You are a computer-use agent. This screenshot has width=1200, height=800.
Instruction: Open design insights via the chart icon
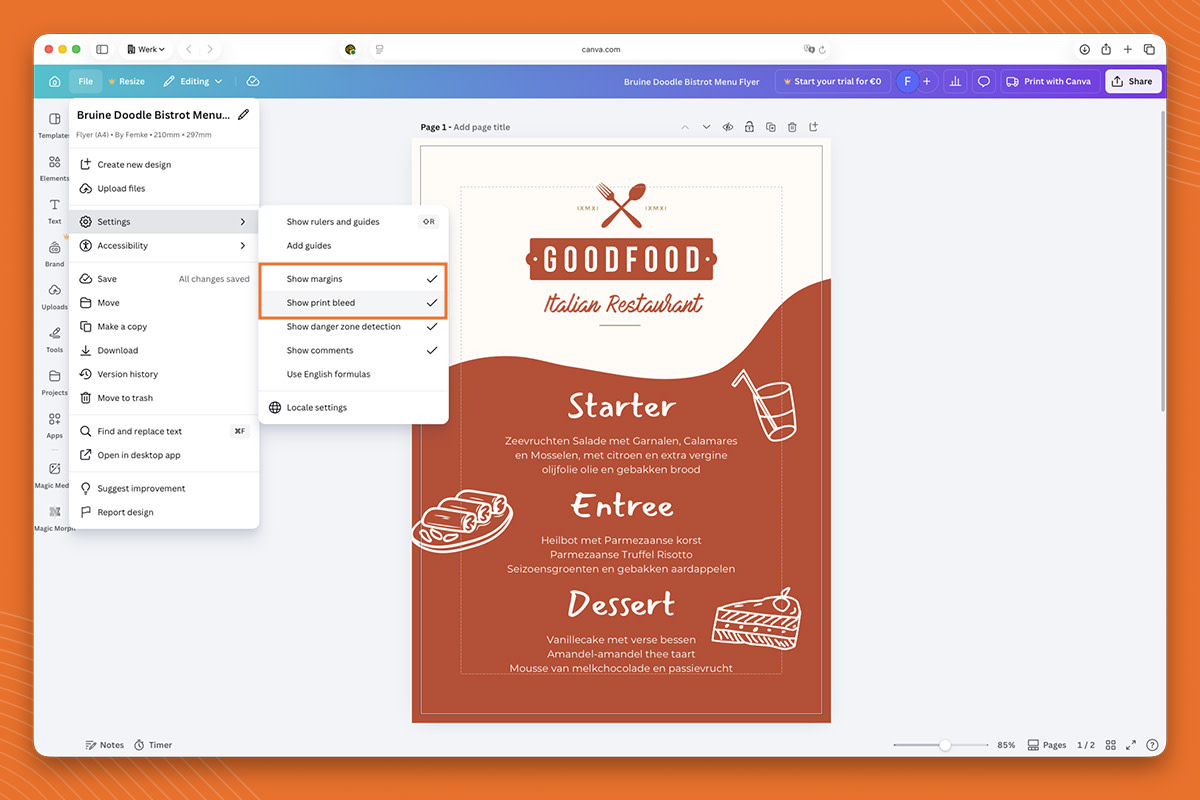(x=954, y=81)
